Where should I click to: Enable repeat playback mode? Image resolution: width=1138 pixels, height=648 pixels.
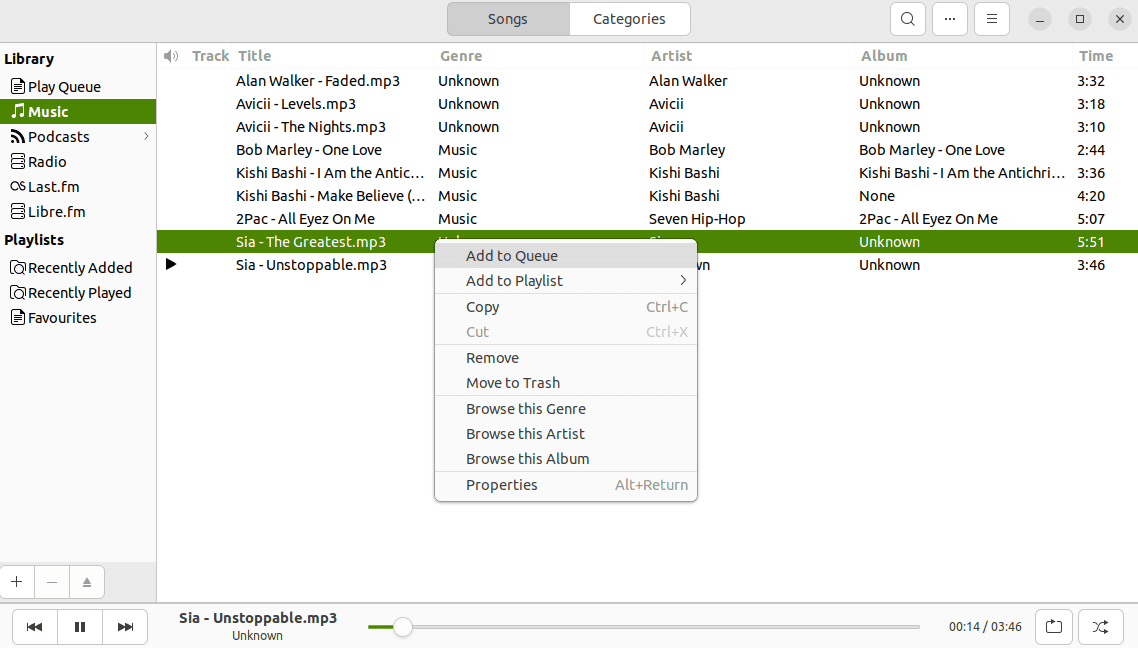click(1054, 627)
